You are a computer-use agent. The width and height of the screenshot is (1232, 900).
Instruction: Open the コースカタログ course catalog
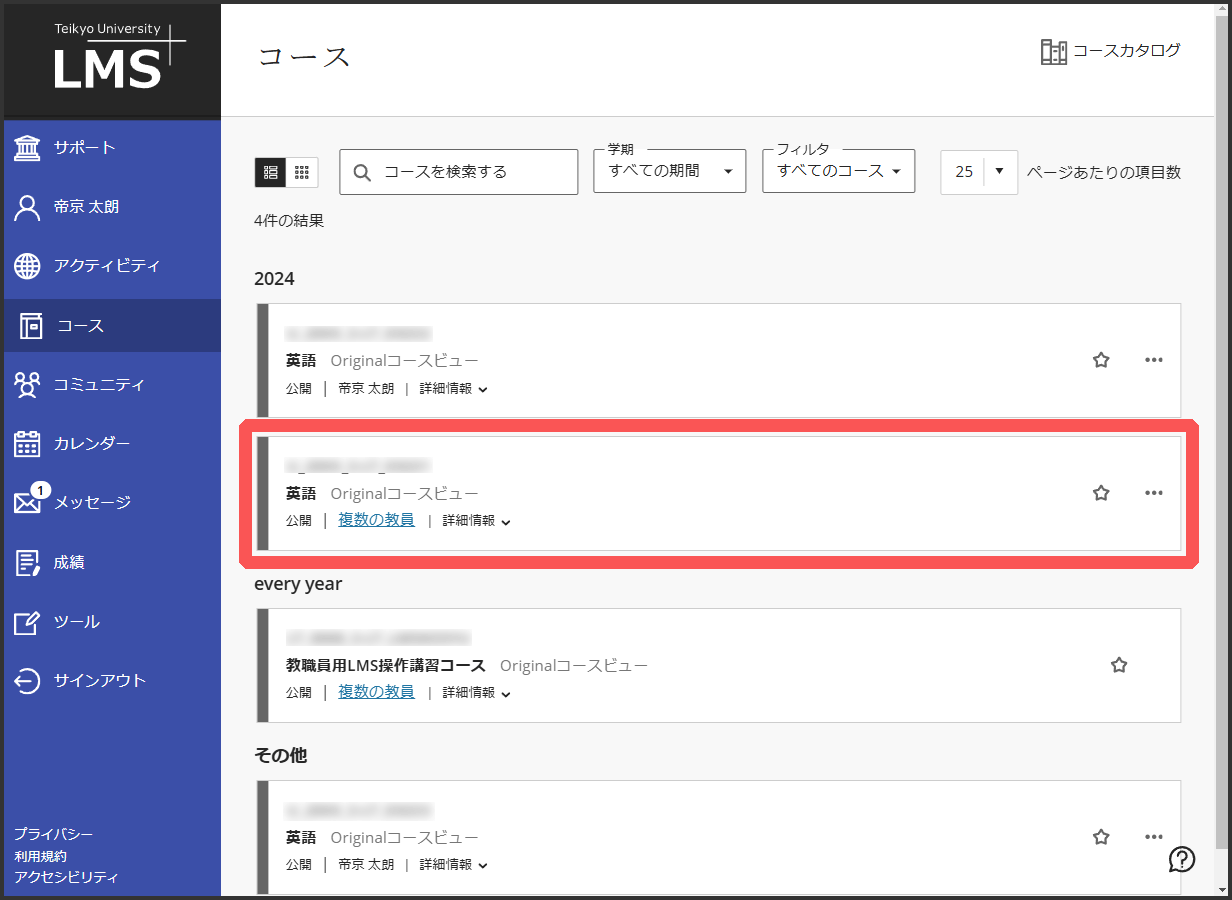click(1110, 50)
